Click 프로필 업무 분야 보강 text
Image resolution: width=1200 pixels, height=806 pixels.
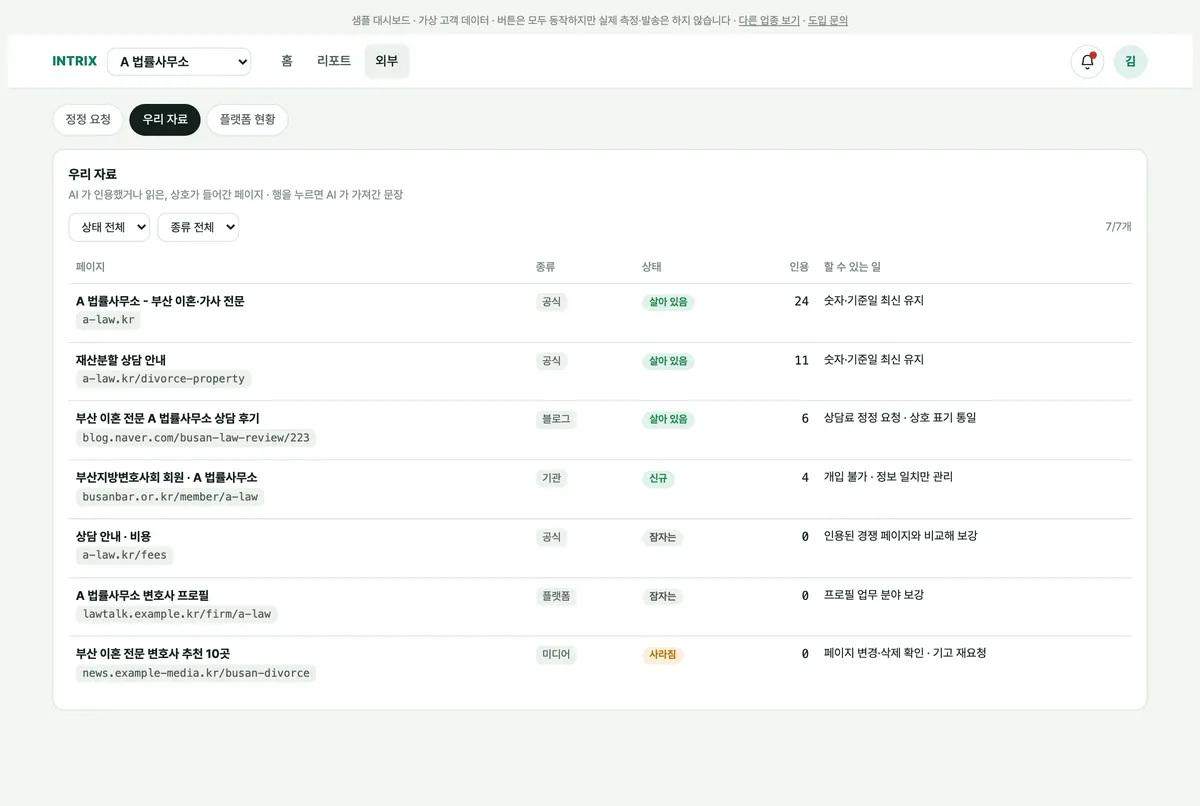pos(873,595)
